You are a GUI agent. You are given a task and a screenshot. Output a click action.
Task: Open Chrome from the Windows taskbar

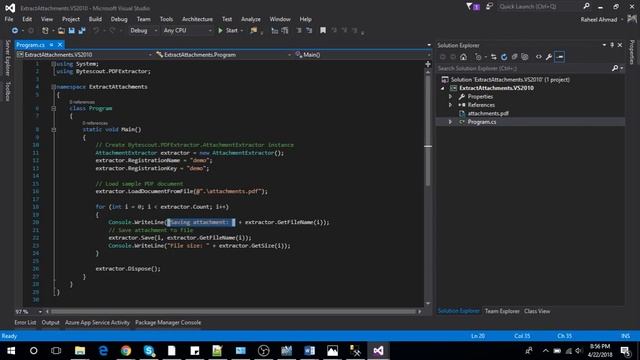click(126, 351)
